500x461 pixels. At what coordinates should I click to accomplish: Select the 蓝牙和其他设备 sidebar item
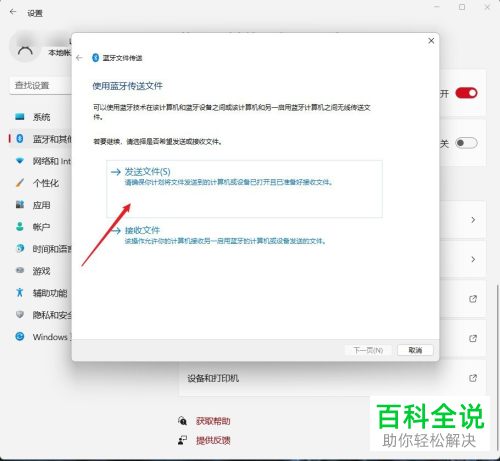(41, 139)
